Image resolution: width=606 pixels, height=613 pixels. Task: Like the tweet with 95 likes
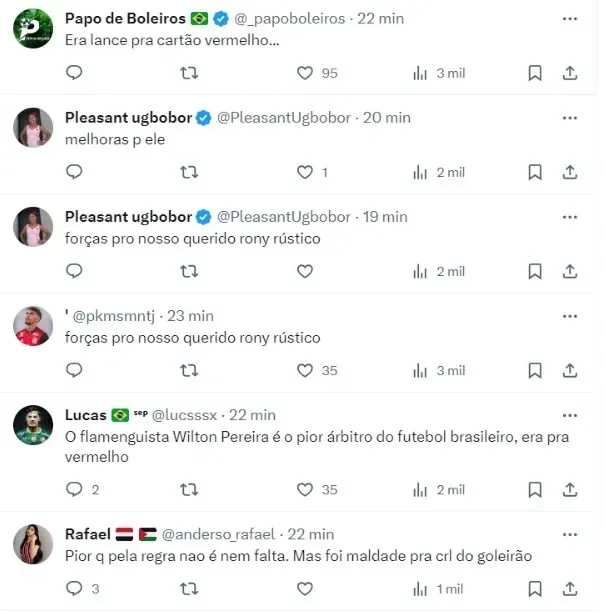(306, 73)
